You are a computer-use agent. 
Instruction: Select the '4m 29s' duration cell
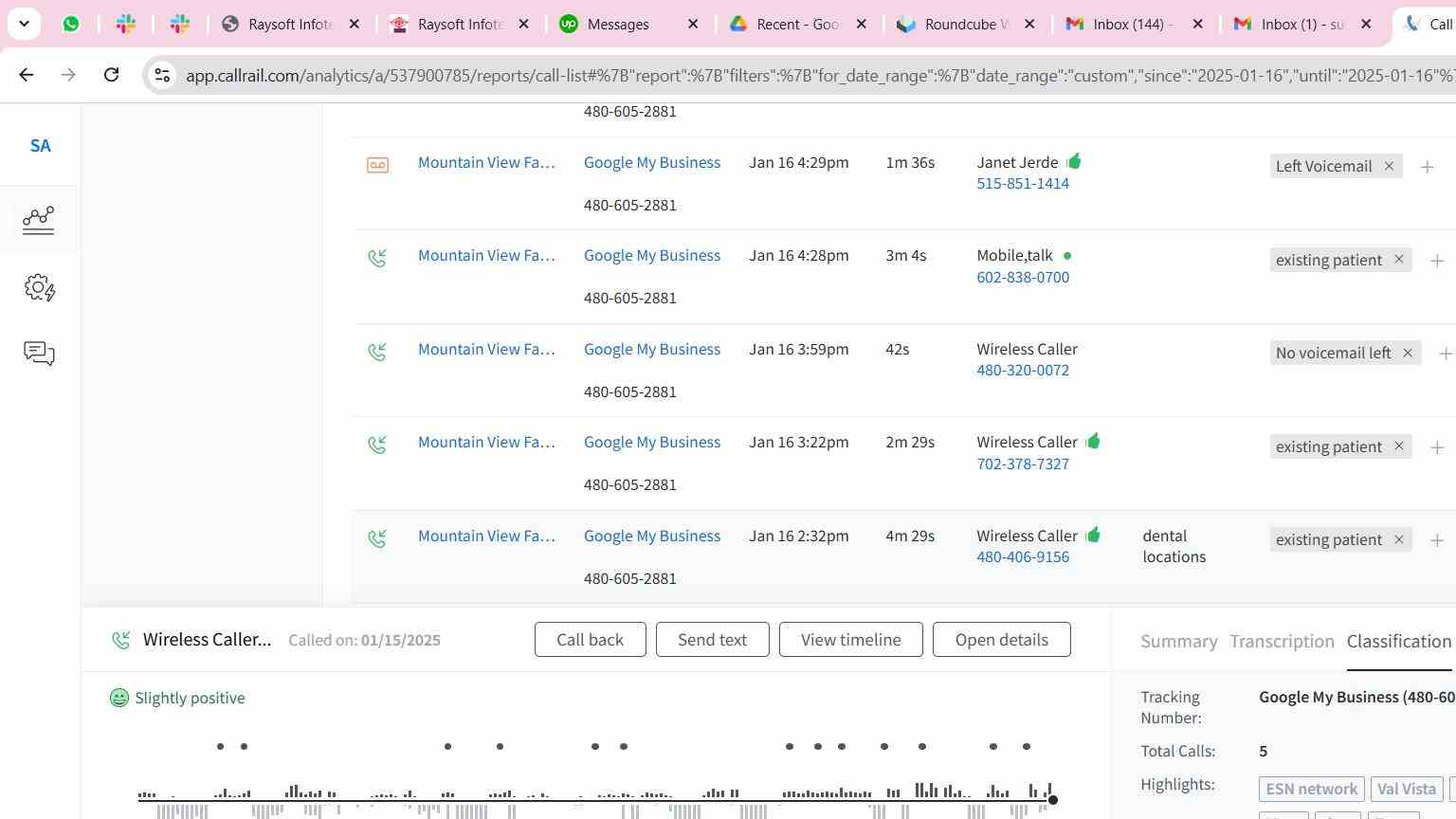tap(910, 537)
